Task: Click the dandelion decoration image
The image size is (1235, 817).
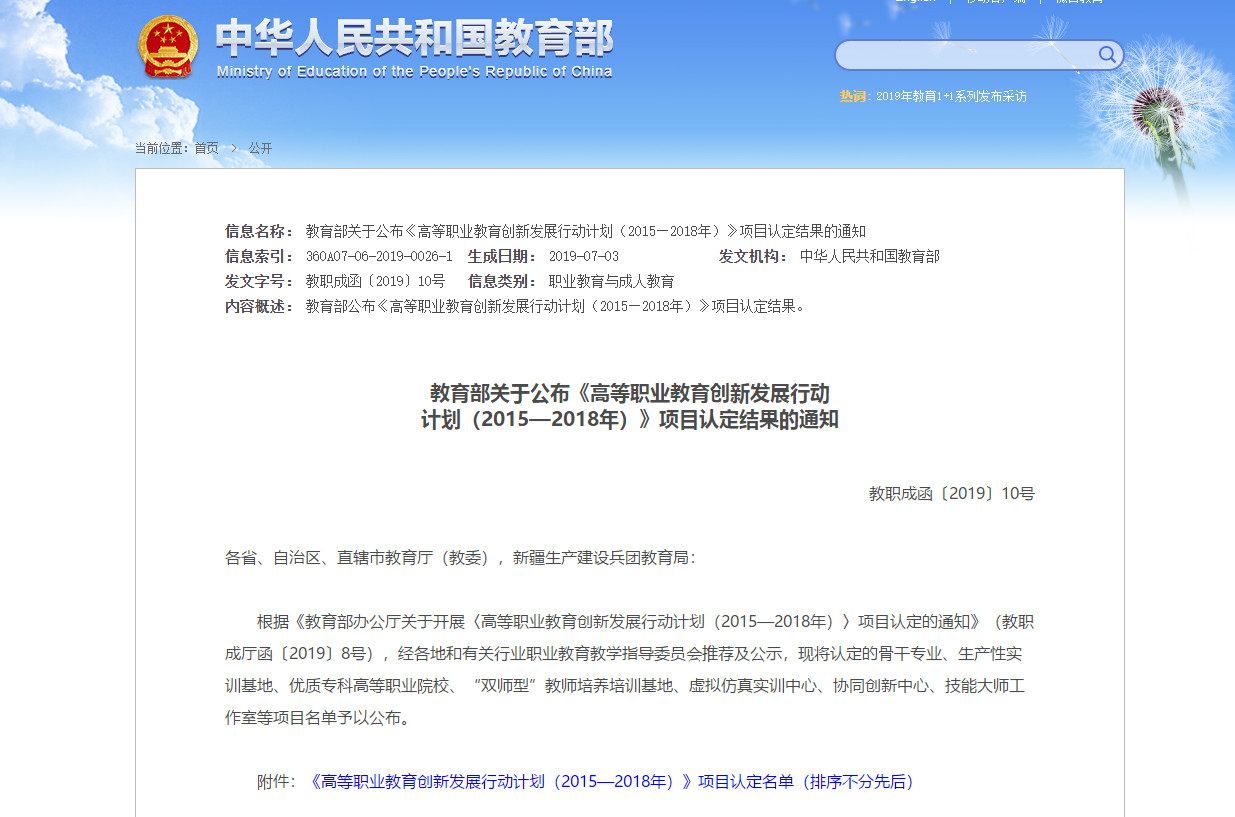Action: pos(1160,120)
